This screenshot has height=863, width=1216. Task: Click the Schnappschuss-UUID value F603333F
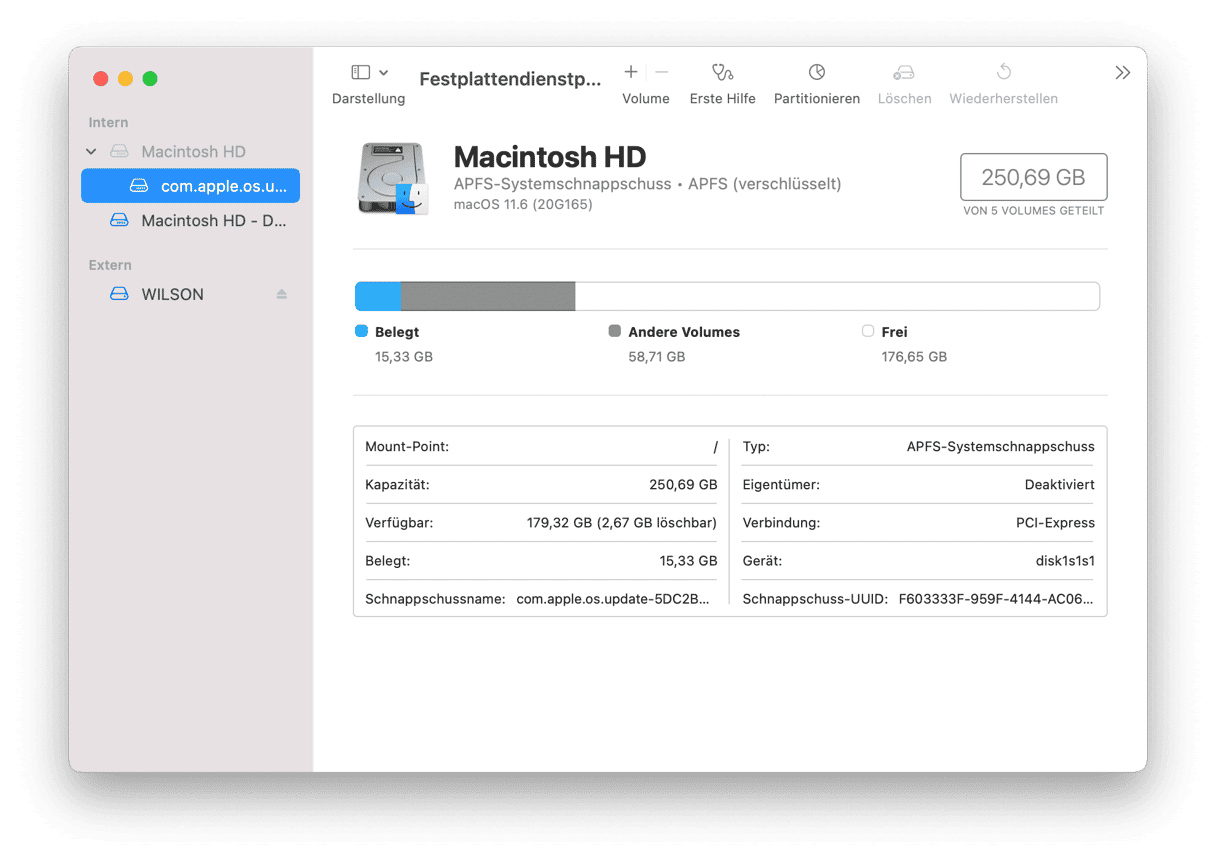point(996,599)
